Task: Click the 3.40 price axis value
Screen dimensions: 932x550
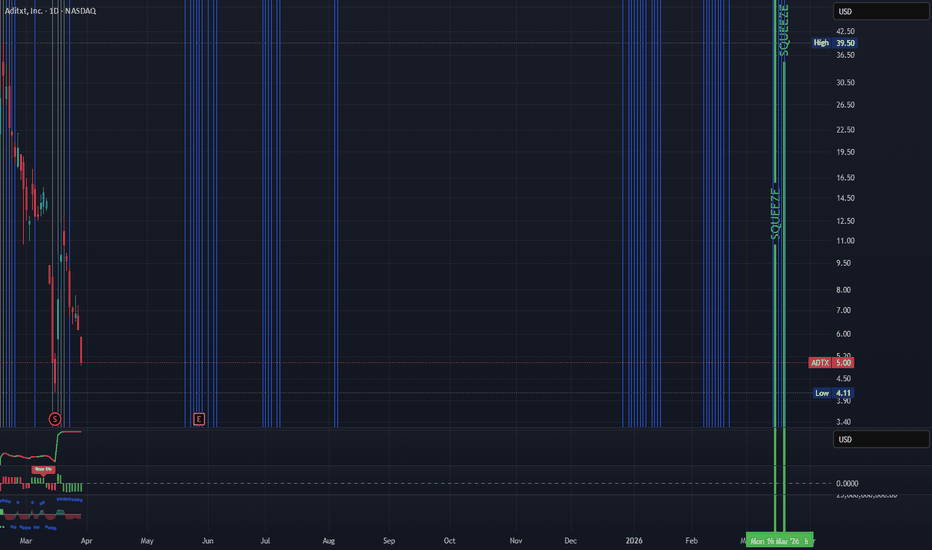Action: click(843, 422)
